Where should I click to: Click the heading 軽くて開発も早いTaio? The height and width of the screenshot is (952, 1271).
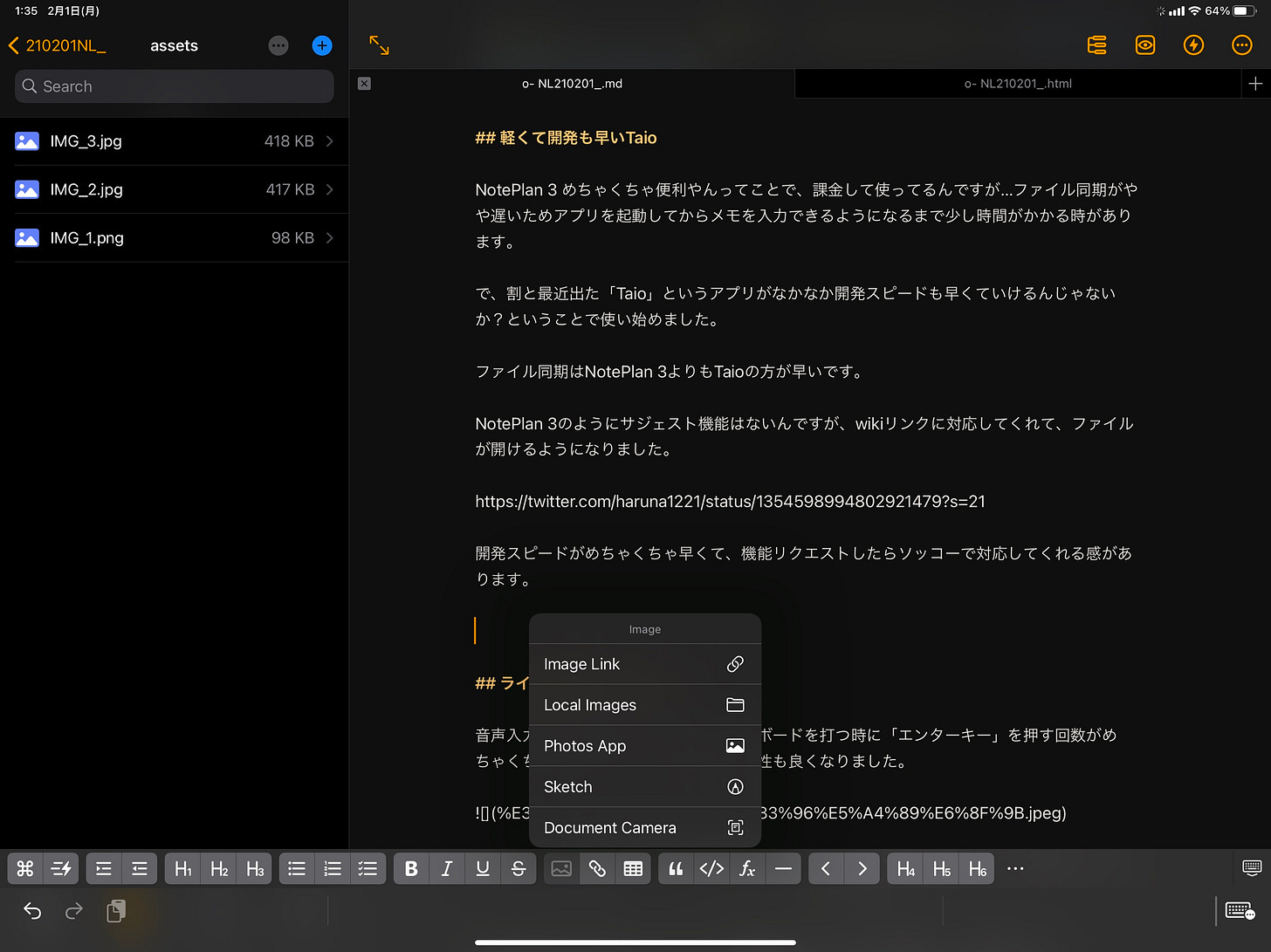(578, 138)
